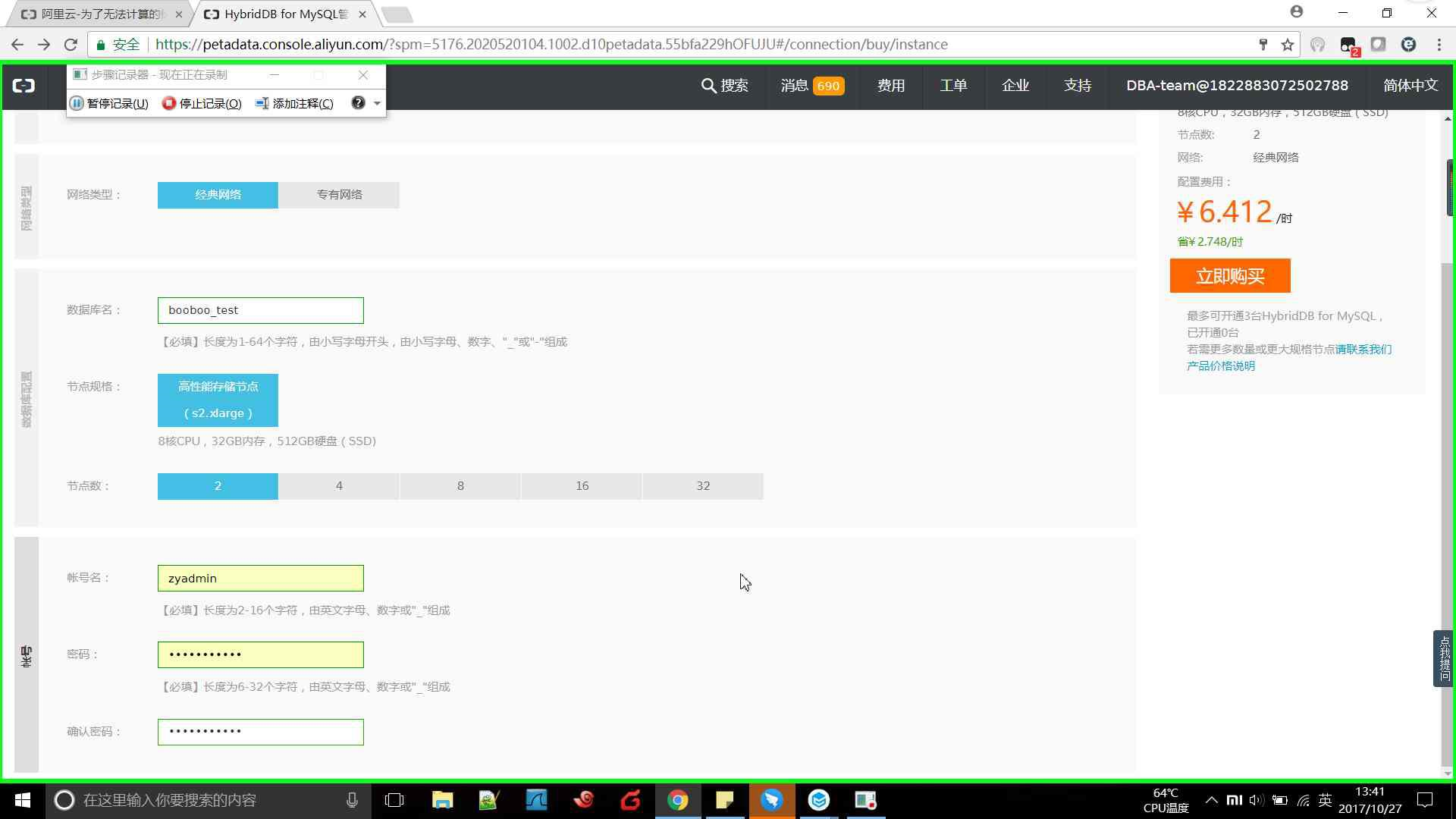Open Chrome from the Windows taskbar
The width and height of the screenshot is (1456, 819).
click(677, 800)
